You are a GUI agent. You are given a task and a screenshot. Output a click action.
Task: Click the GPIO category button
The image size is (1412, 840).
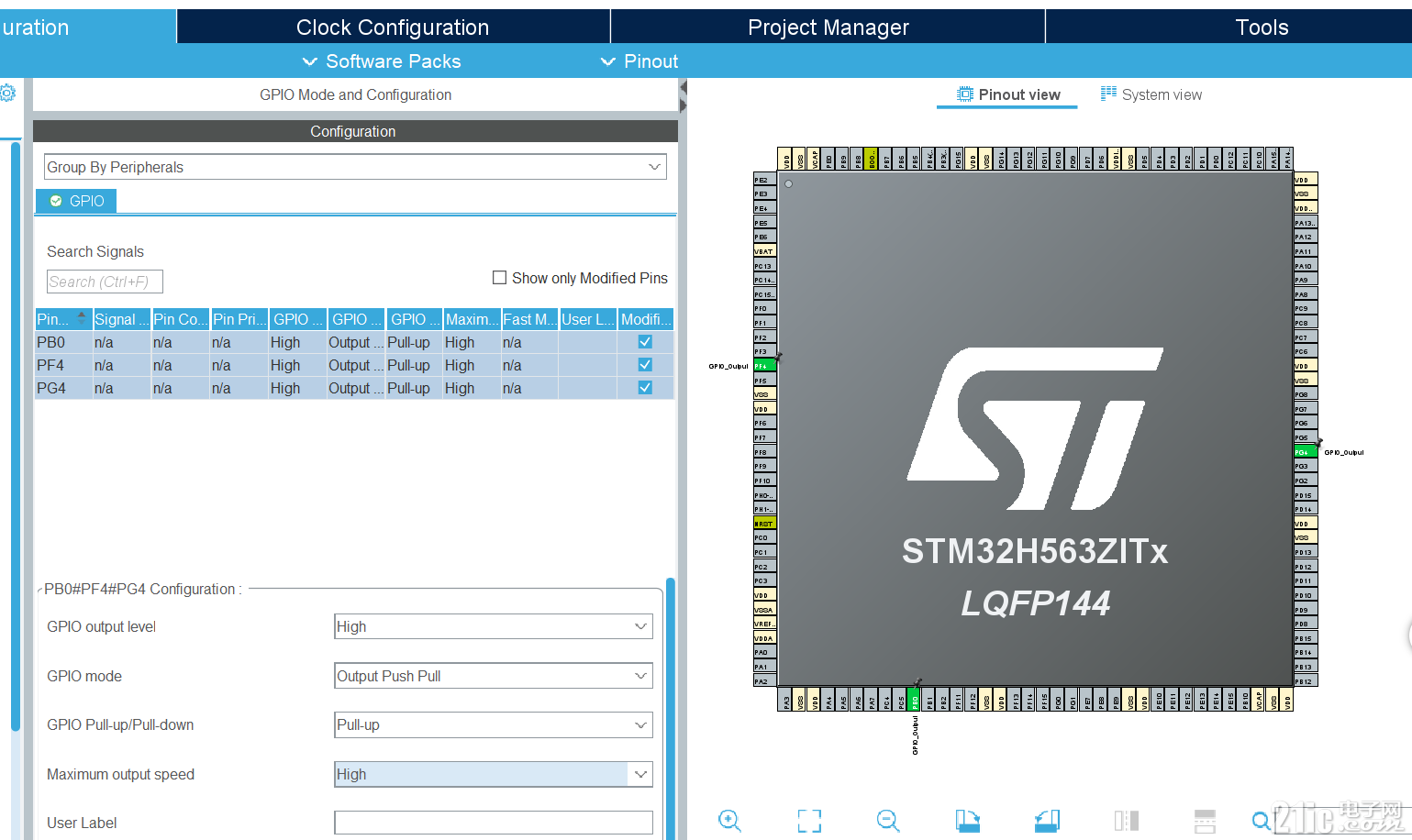75,200
